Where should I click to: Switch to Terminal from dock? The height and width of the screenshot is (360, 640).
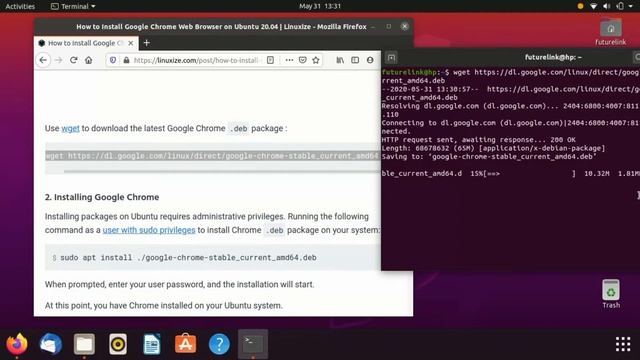253,344
